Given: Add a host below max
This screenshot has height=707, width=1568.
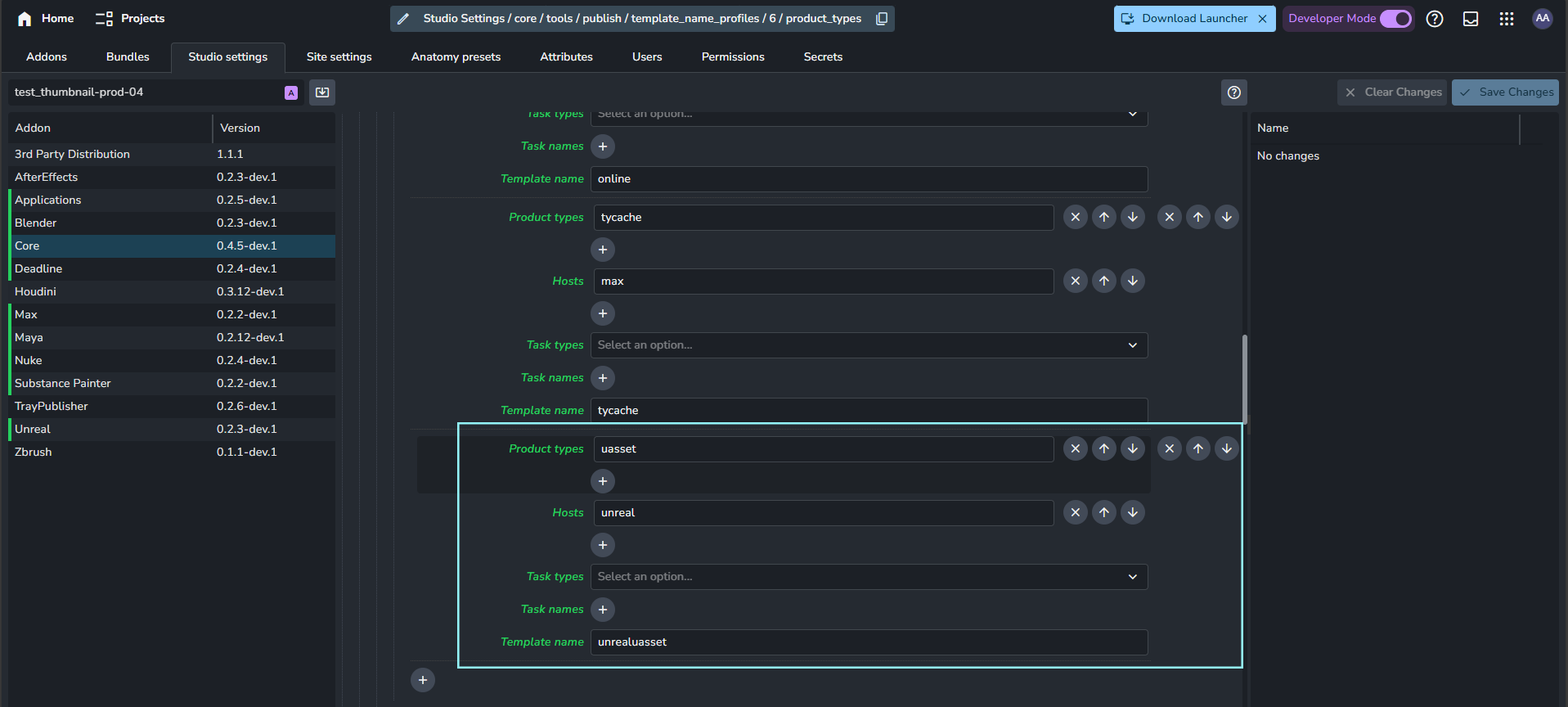Looking at the screenshot, I should coord(603,313).
